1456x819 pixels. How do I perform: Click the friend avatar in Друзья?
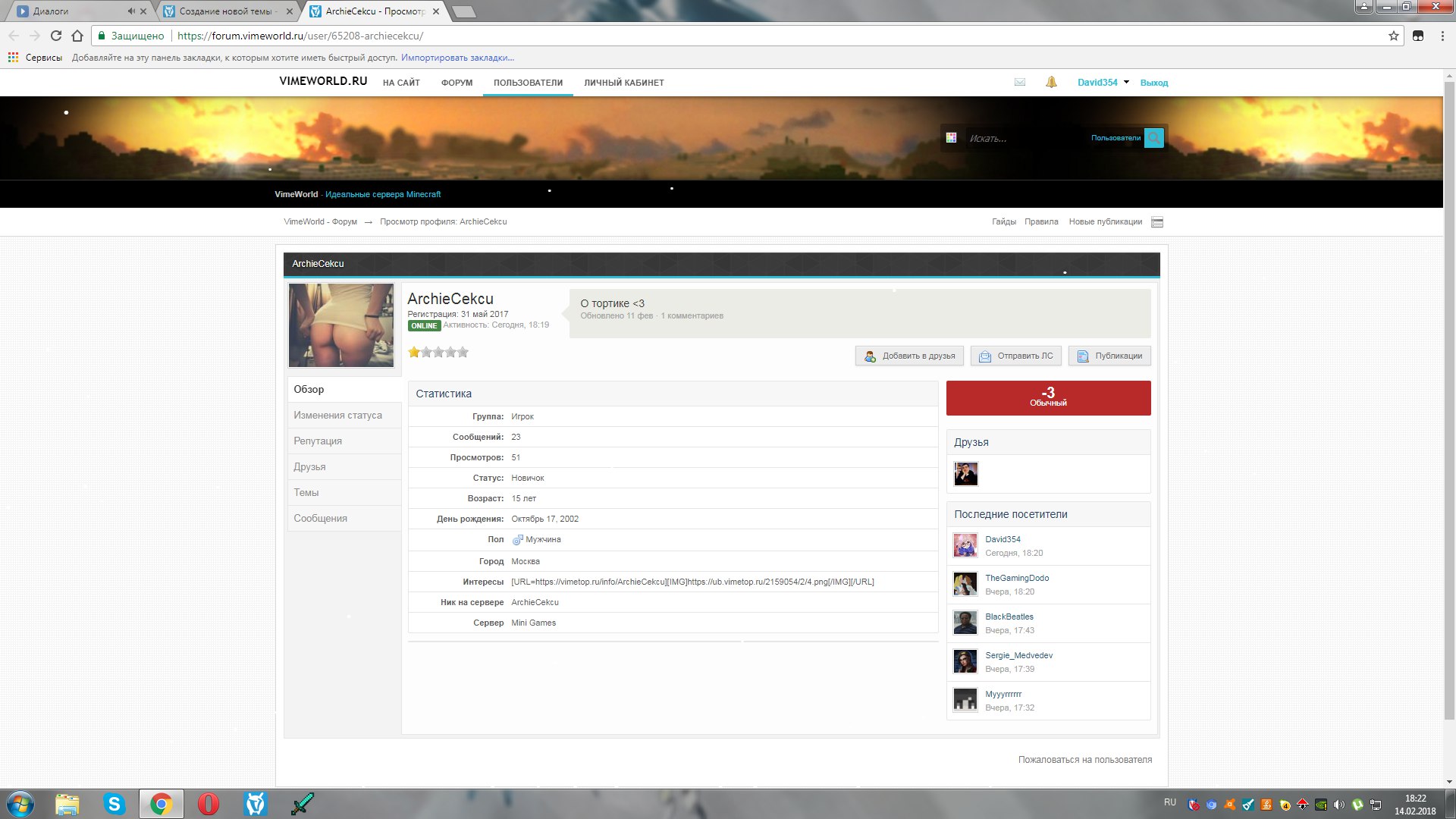click(x=965, y=474)
